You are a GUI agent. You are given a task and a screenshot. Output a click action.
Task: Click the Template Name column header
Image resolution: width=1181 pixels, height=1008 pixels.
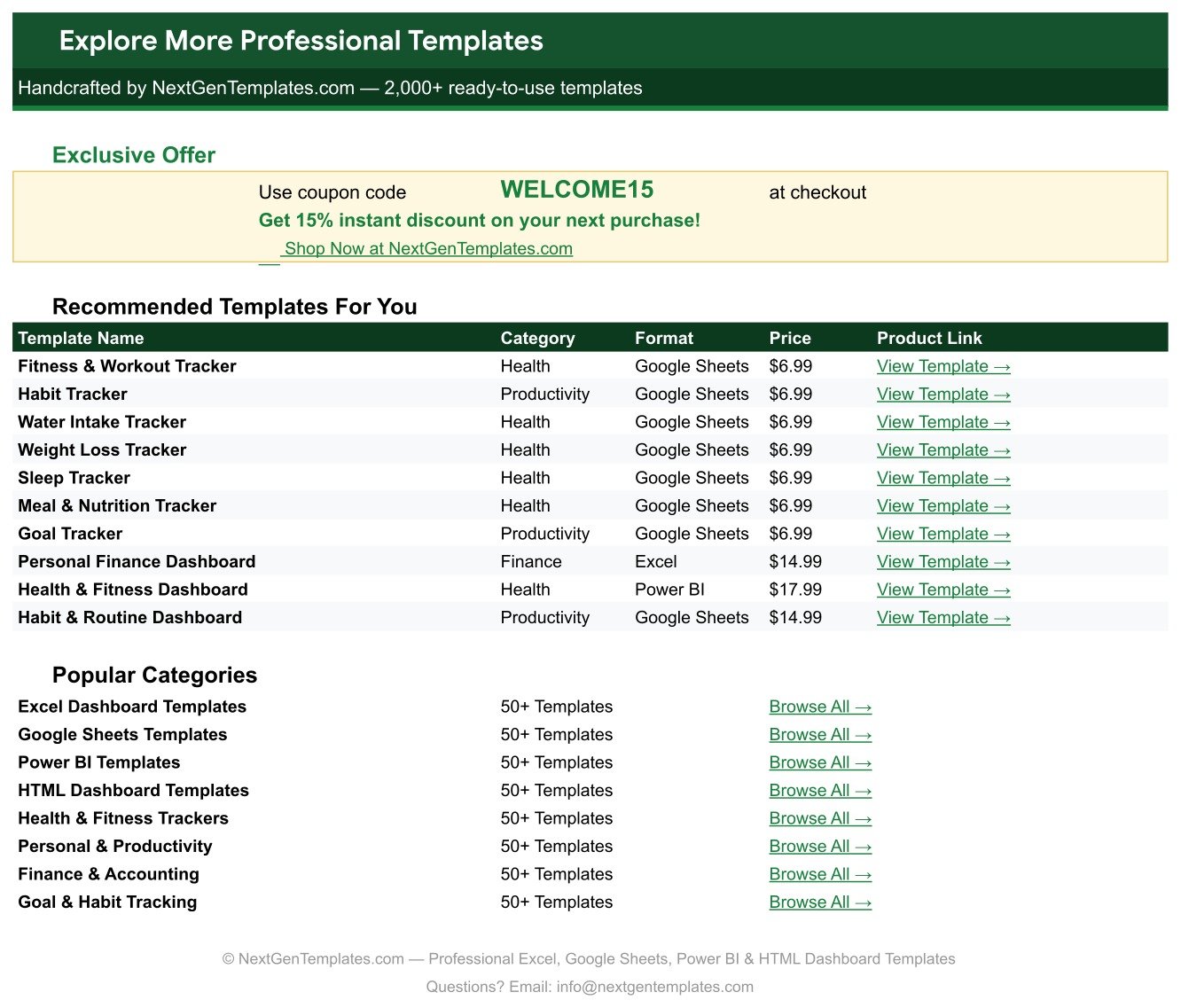tap(81, 338)
